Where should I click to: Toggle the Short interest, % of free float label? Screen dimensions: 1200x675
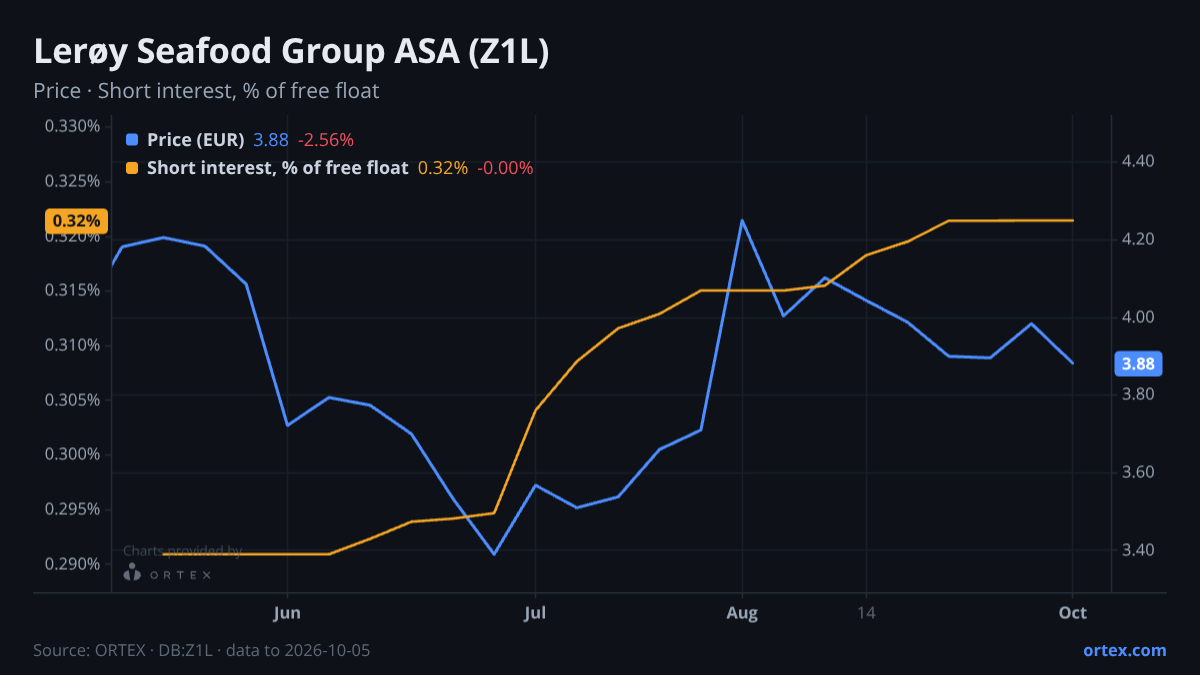(277, 168)
